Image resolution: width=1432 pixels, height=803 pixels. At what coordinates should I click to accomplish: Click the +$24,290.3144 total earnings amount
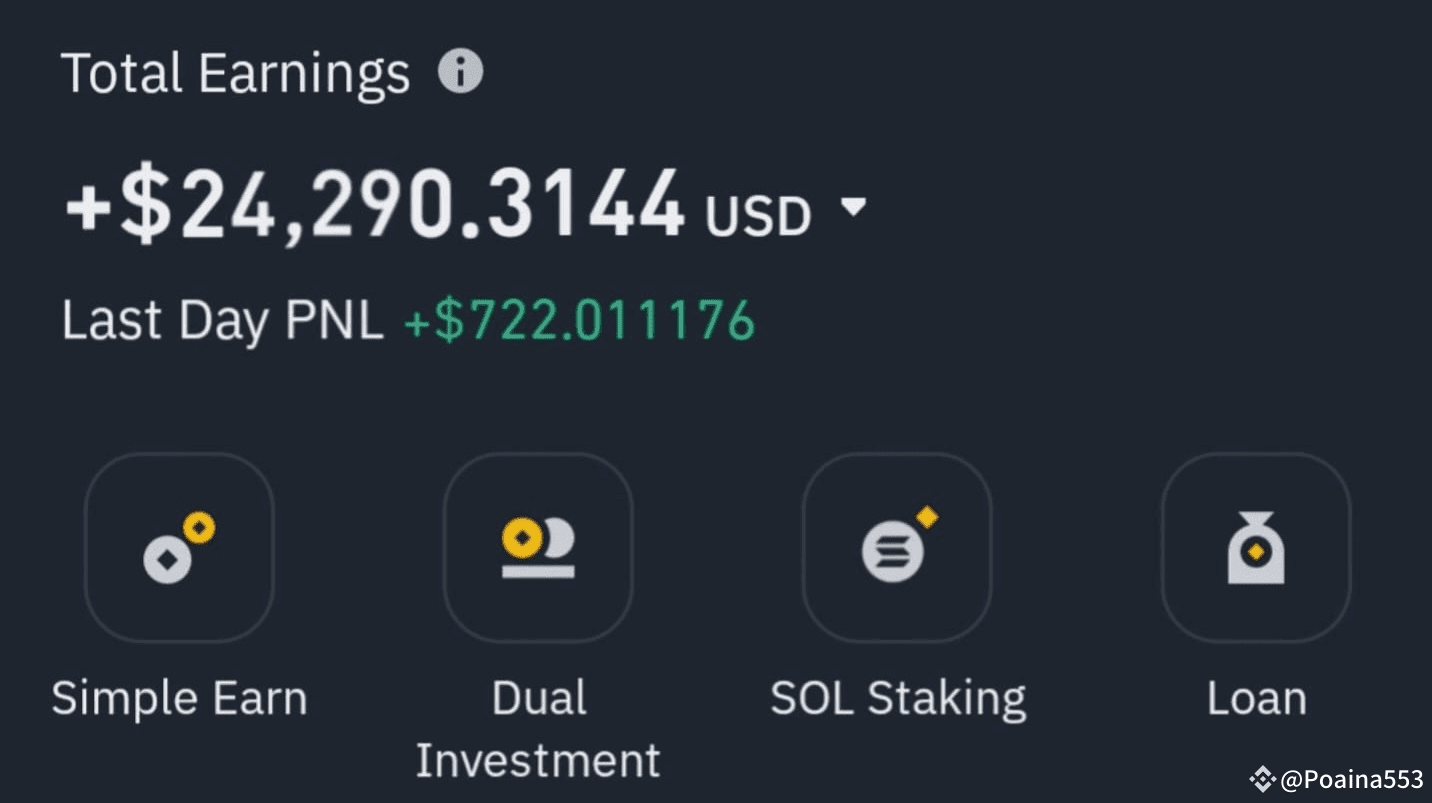click(x=375, y=206)
